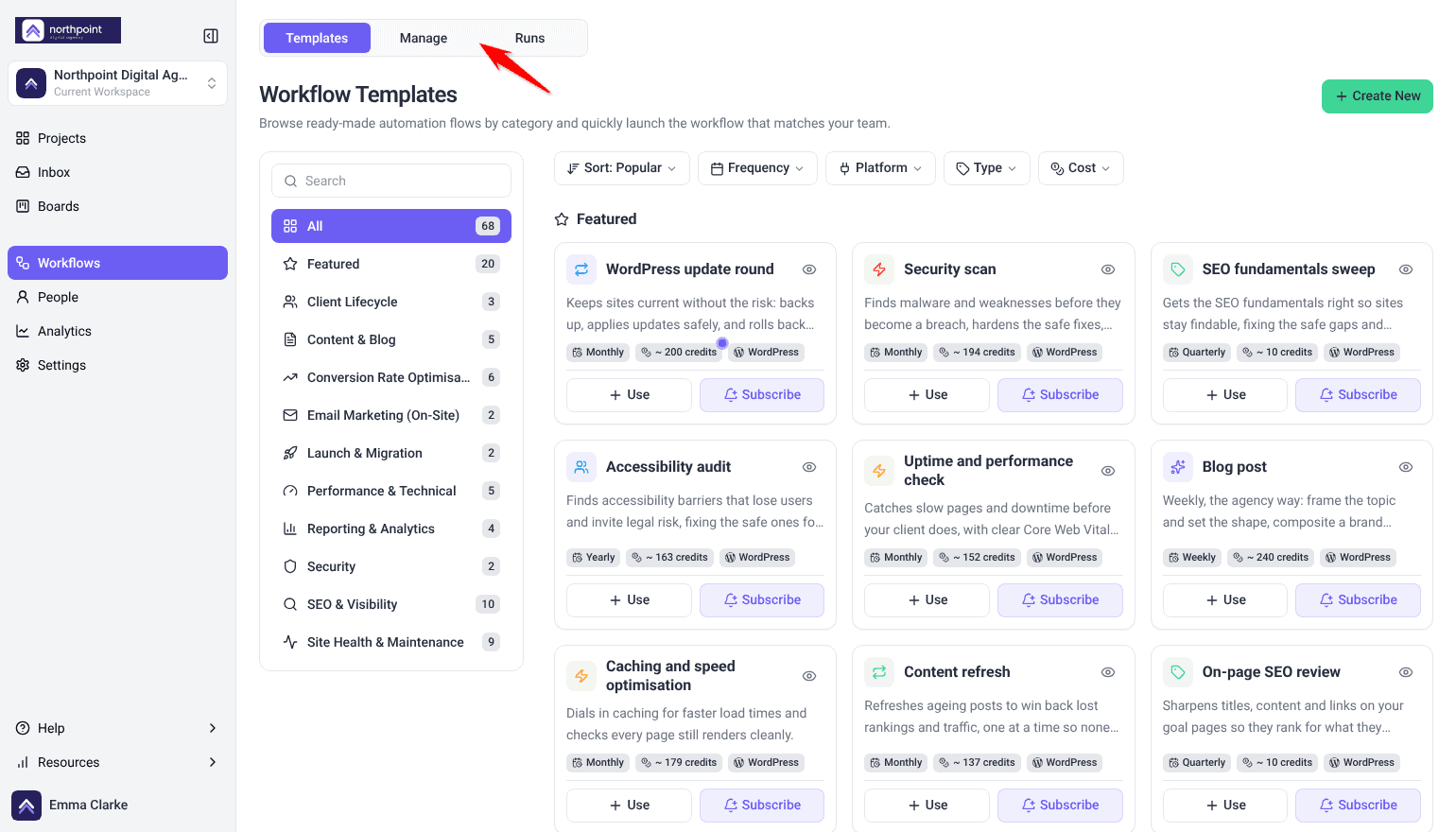Viewport: 1456px width, 832px height.
Task: Click the template Search field
Action: (x=391, y=181)
